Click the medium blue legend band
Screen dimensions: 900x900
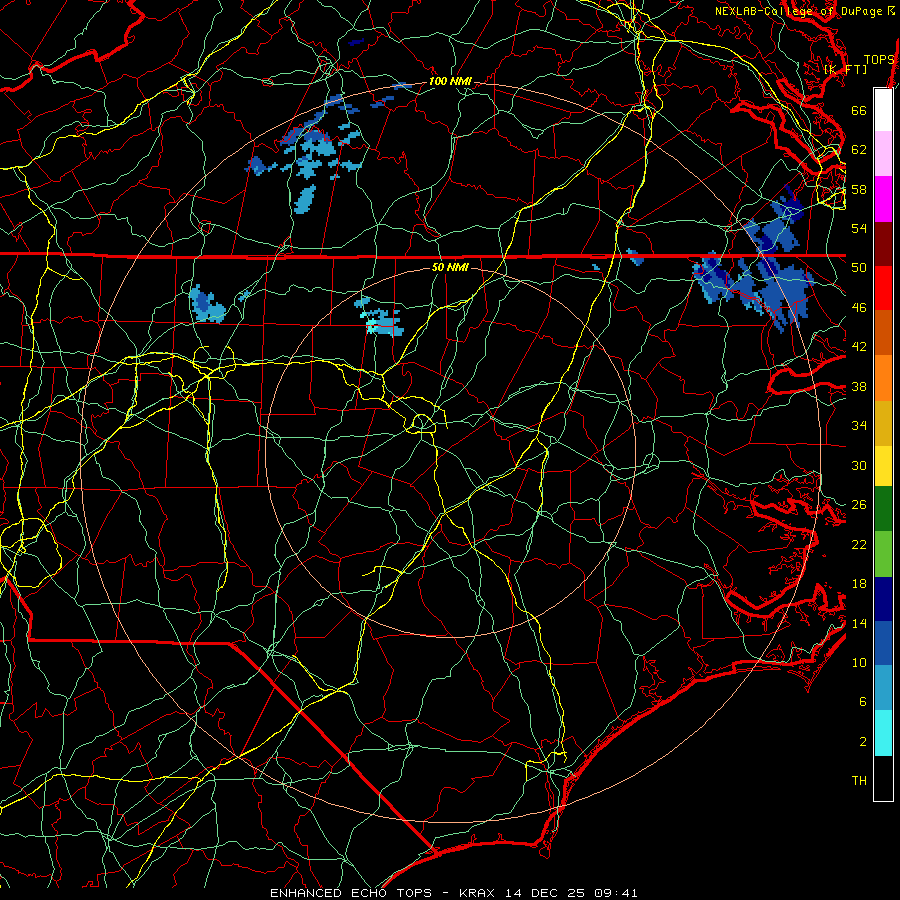[x=883, y=644]
